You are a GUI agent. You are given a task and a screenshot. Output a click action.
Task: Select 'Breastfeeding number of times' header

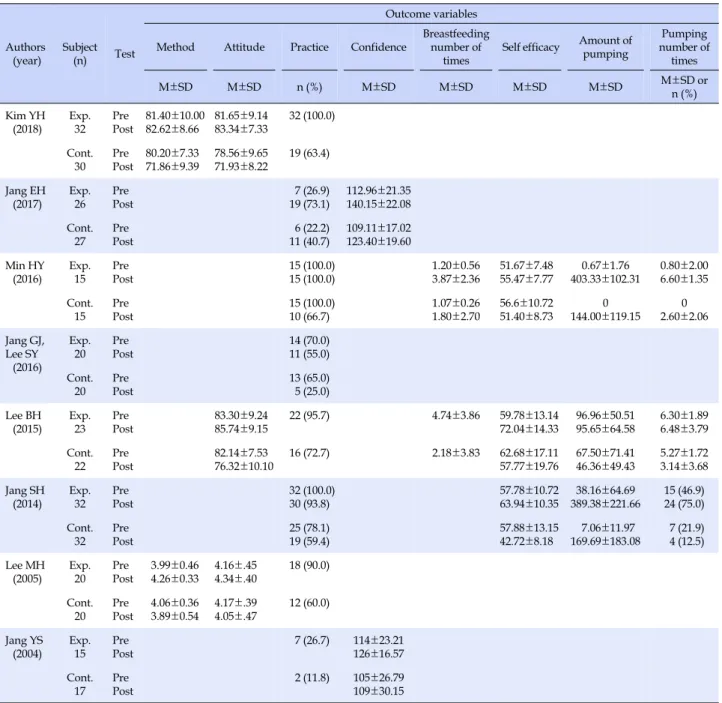(x=456, y=47)
